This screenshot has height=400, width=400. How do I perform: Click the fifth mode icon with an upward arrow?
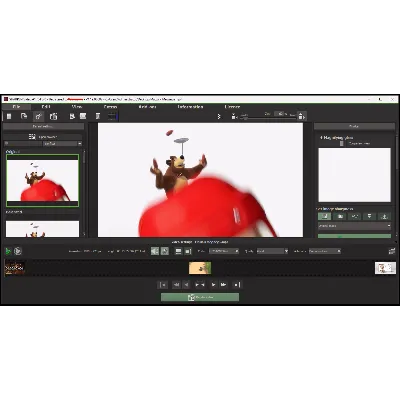tap(384, 216)
